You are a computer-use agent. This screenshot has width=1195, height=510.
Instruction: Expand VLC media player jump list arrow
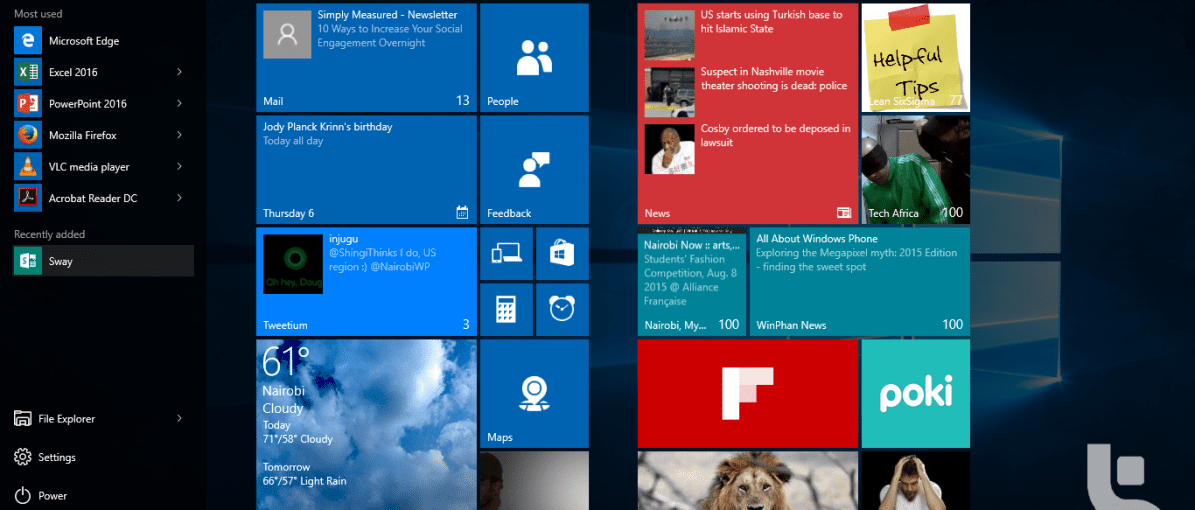(179, 166)
